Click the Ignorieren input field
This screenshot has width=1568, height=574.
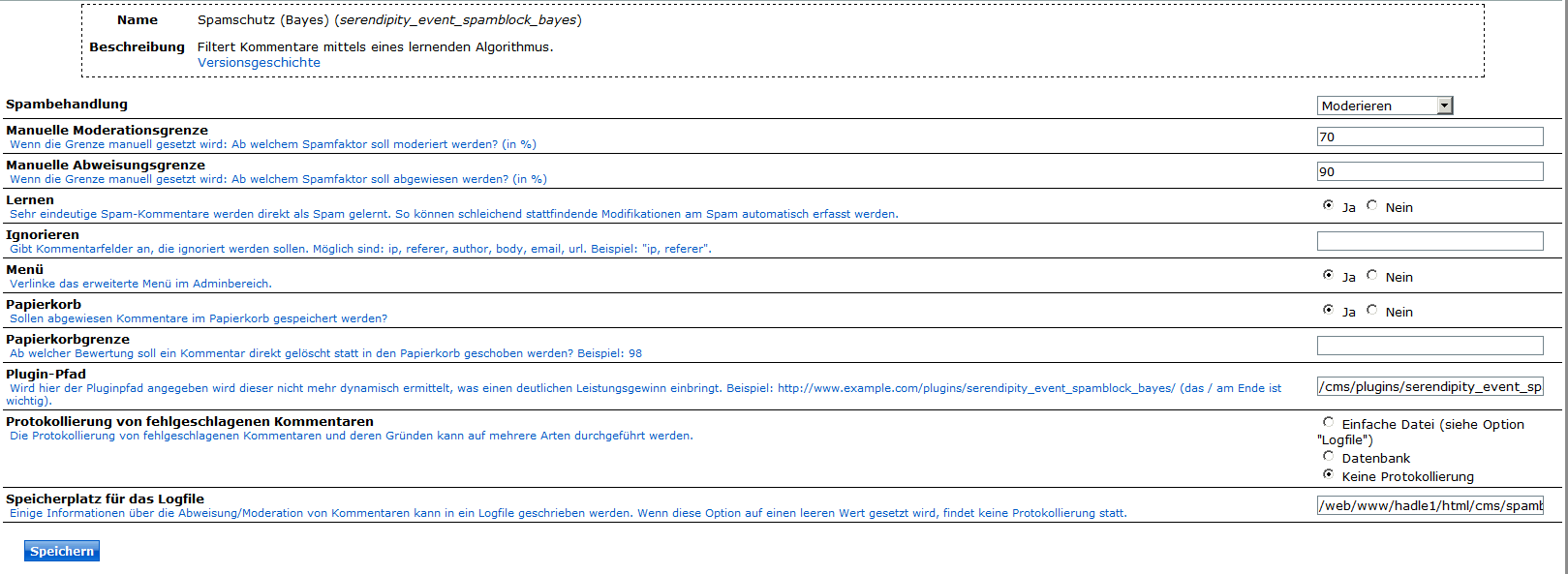pos(1430,241)
